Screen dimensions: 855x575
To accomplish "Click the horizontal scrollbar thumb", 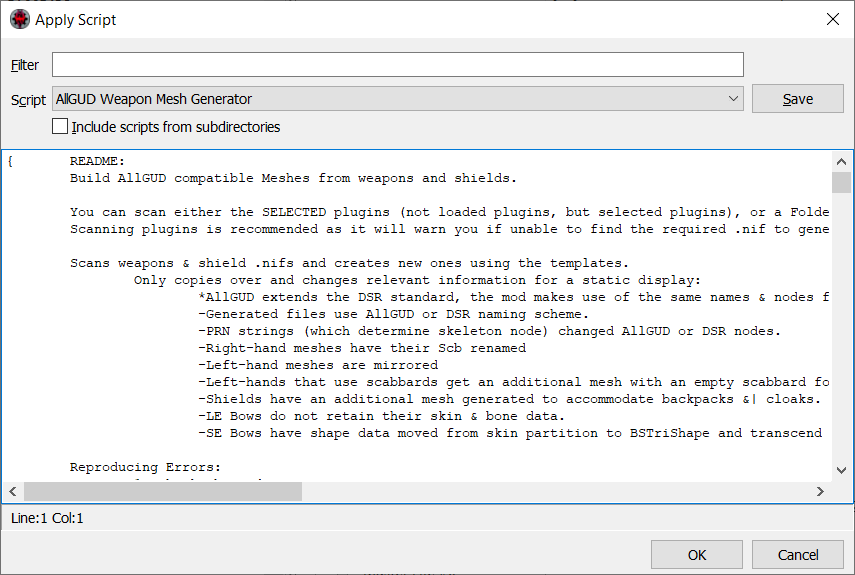I will click(162, 492).
